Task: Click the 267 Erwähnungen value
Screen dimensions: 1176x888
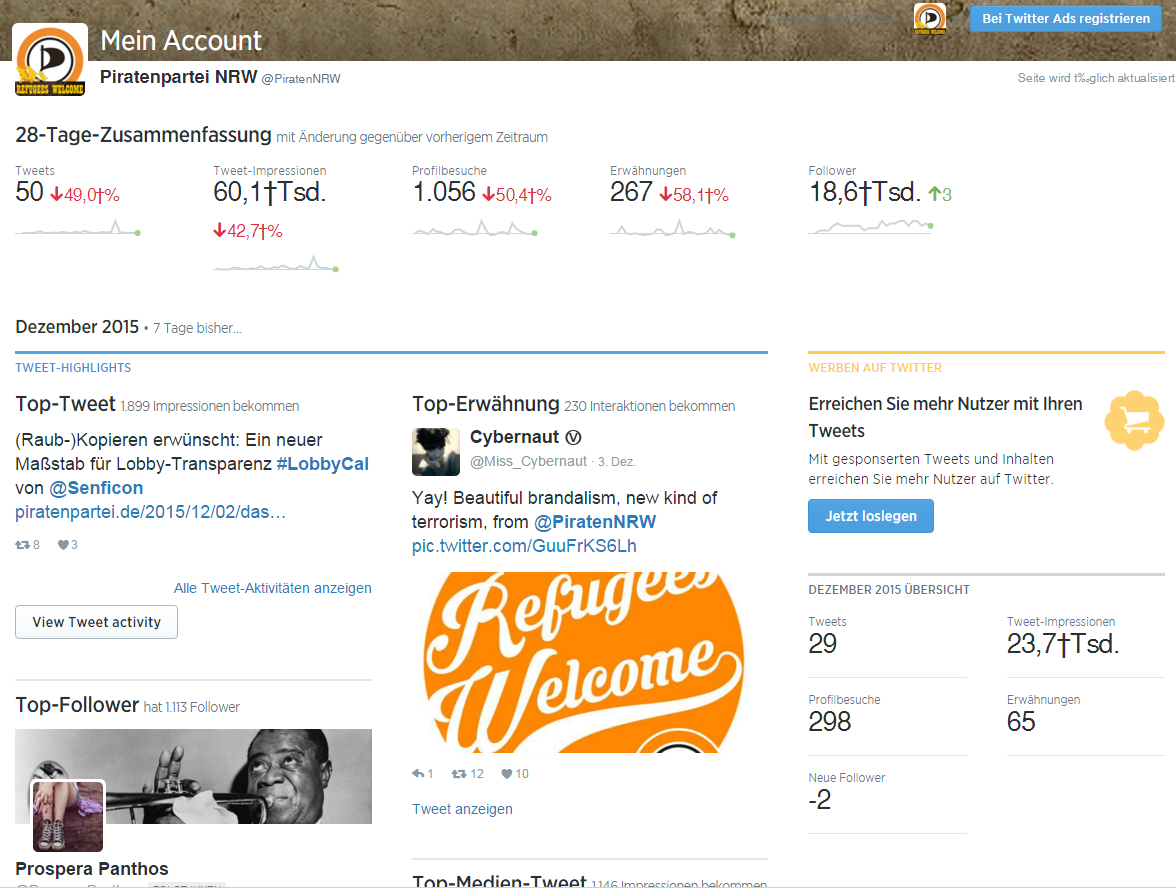Action: pyautogui.click(x=631, y=192)
